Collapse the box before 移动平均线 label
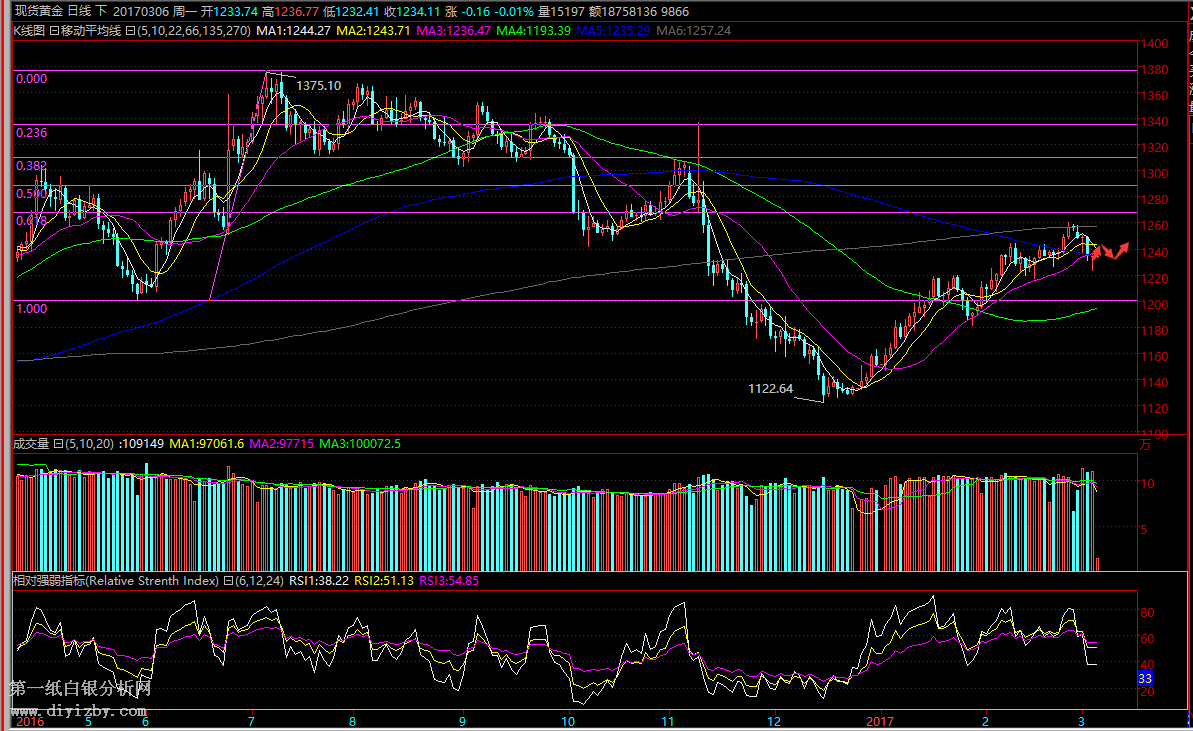This screenshot has width=1193, height=731. (54, 31)
